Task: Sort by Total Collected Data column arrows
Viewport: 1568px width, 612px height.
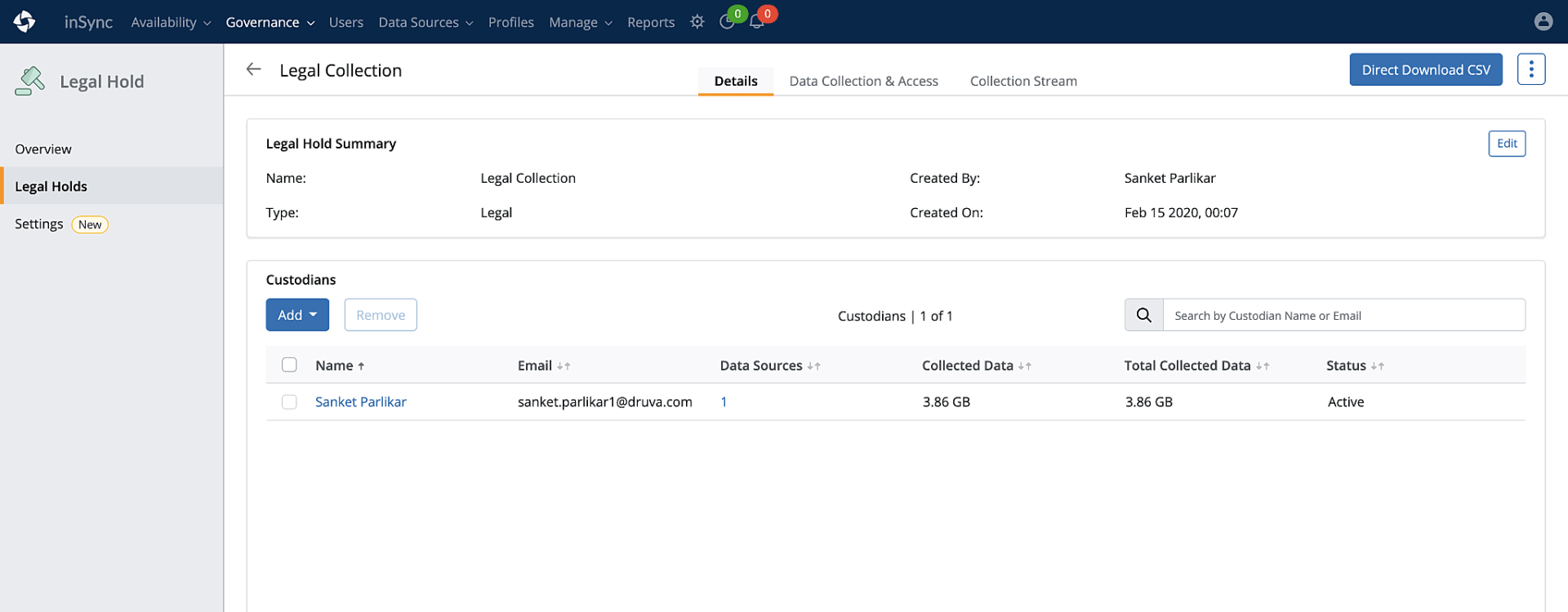Action: pos(1263,366)
